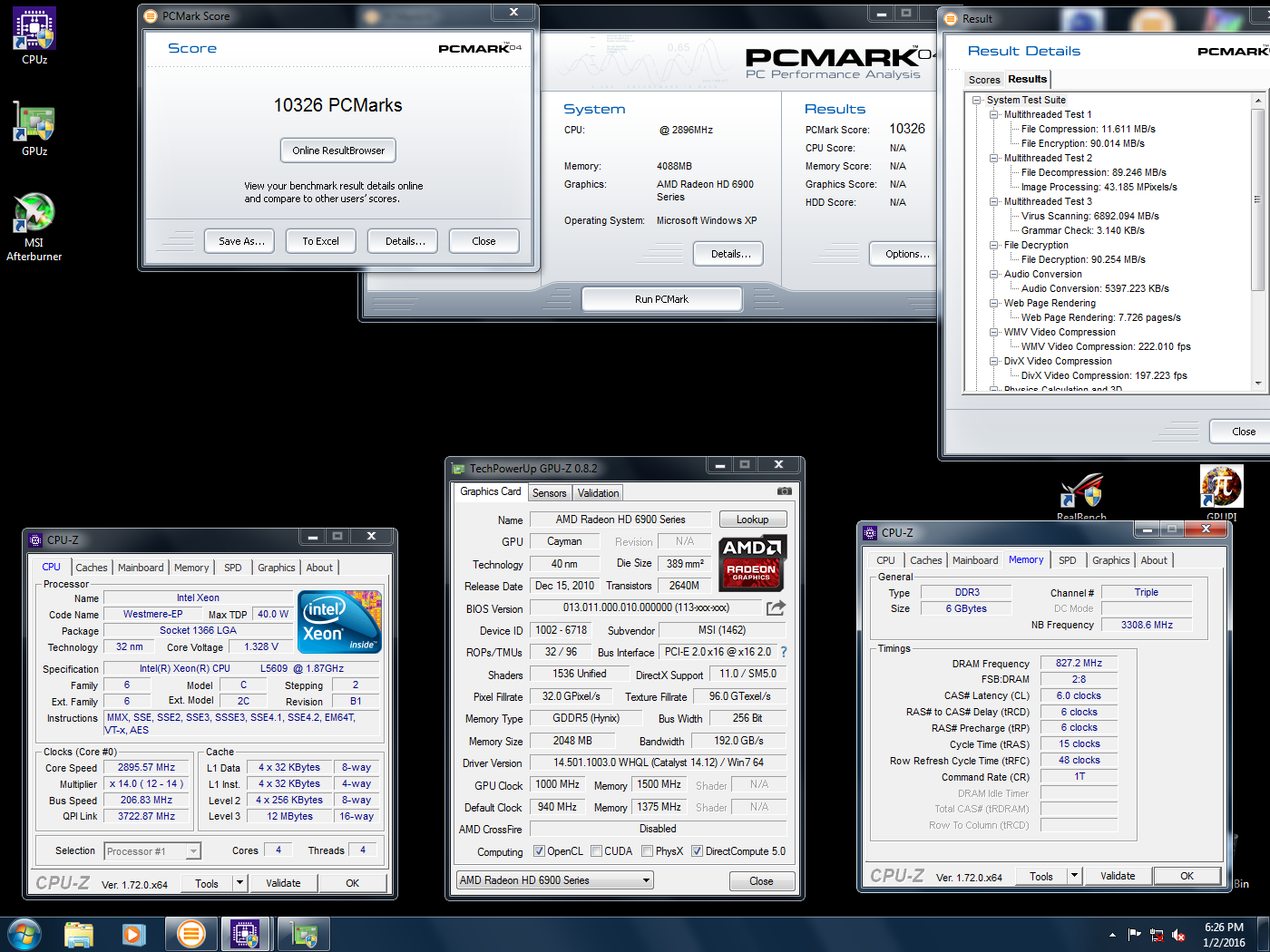
Task: Click the Run PCMark button
Action: 662,299
